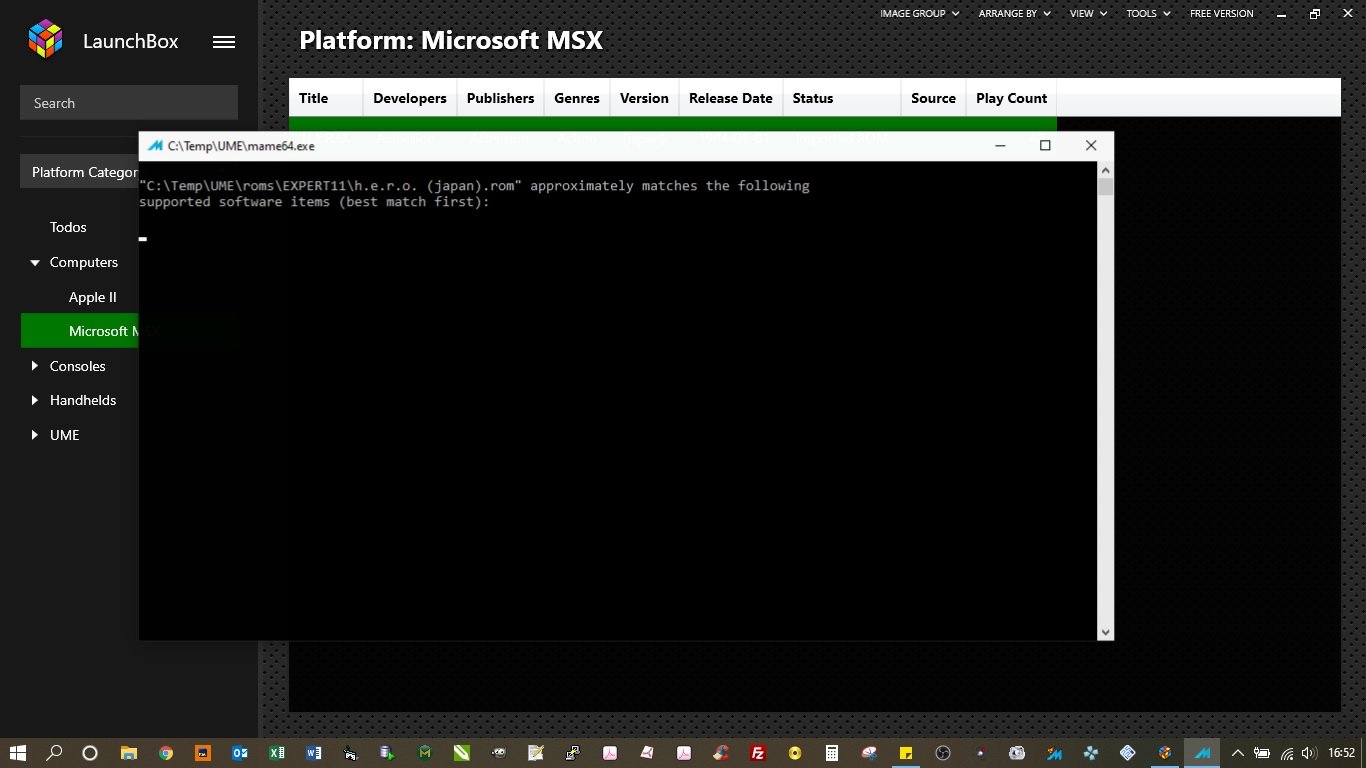The width and height of the screenshot is (1366, 768).
Task: Sort by the Release Date column
Action: click(x=731, y=98)
